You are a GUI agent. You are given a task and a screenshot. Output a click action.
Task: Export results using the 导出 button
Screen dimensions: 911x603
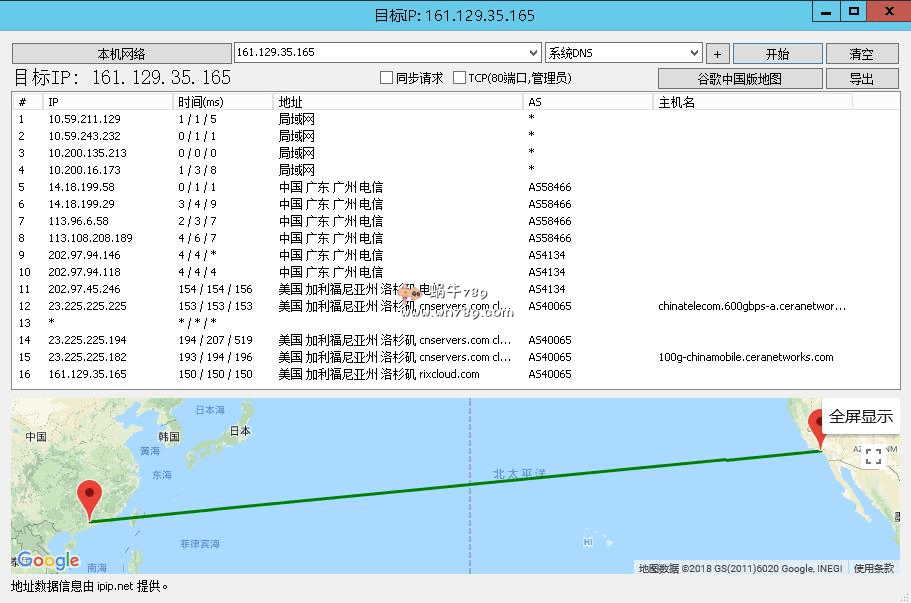tap(861, 79)
